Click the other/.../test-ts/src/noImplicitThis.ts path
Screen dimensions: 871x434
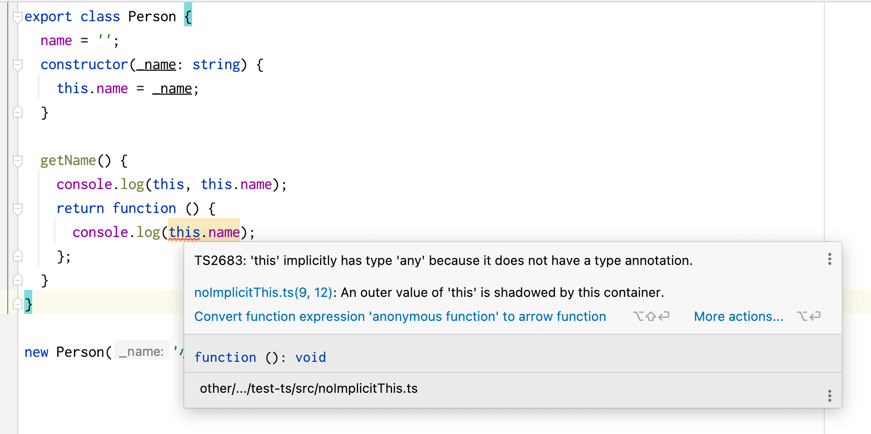tap(308, 389)
